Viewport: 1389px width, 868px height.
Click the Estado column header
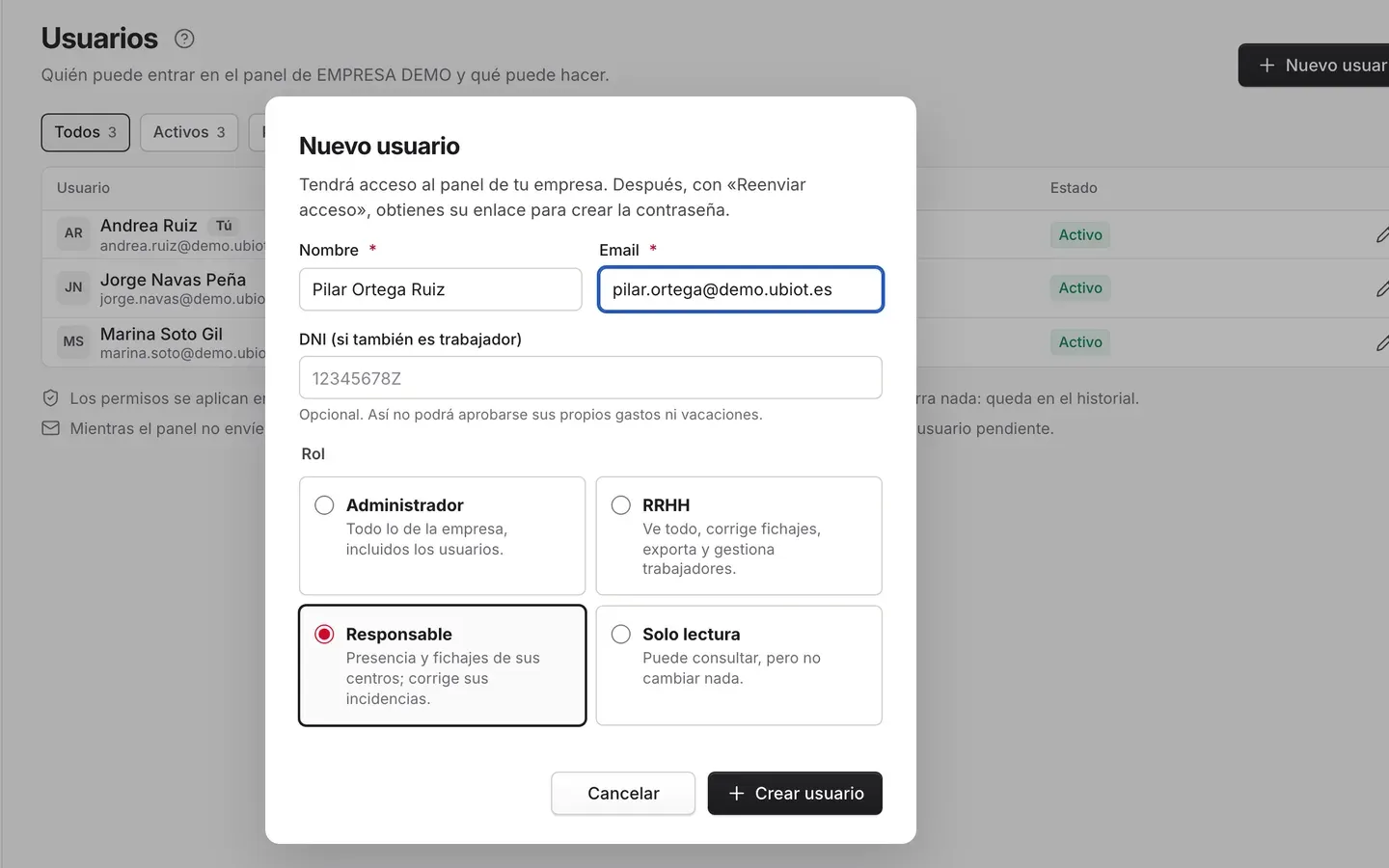[x=1074, y=188]
